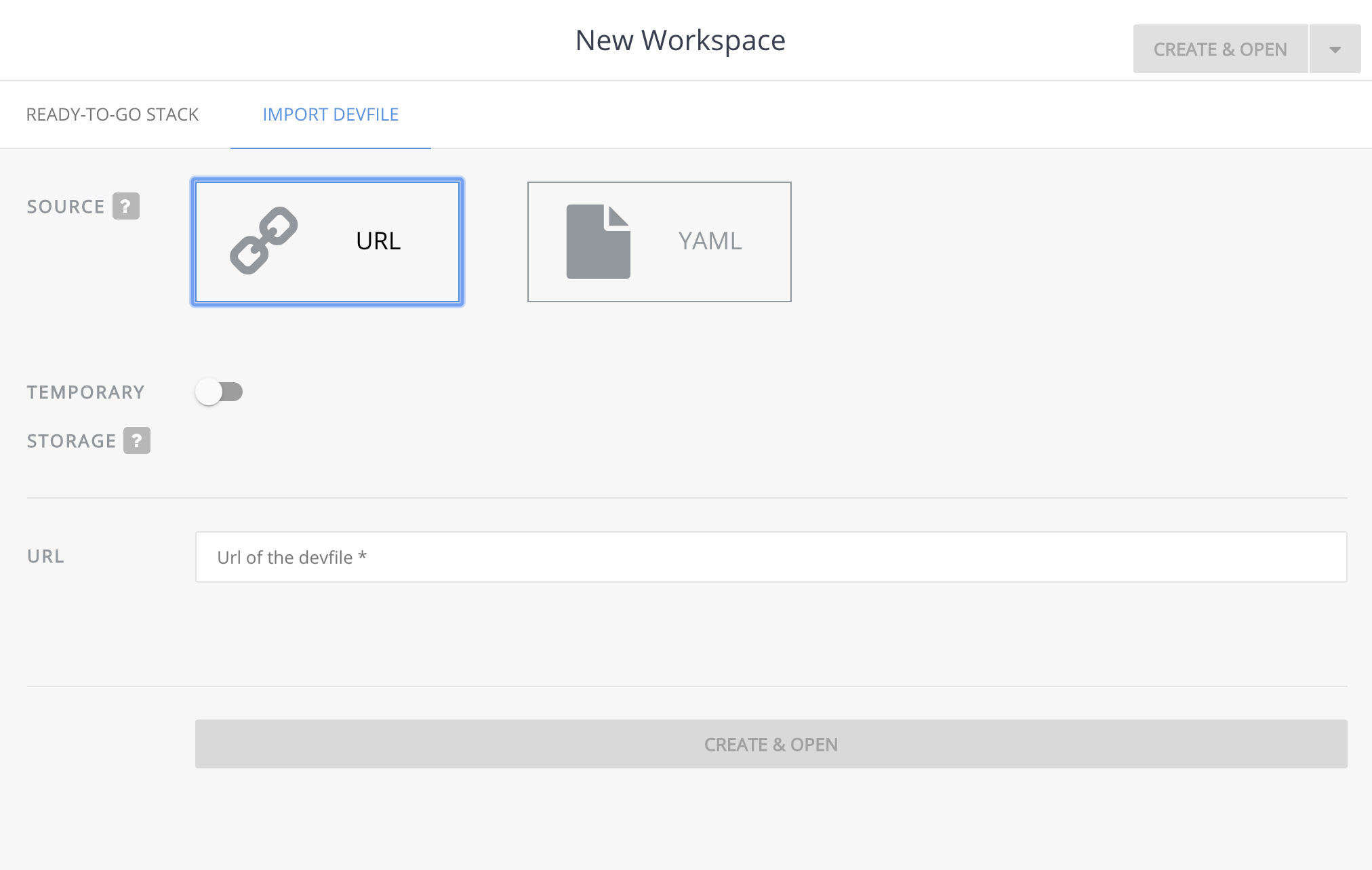The height and width of the screenshot is (870, 1372).
Task: Click the white knob of the storage toggle
Action: click(209, 392)
